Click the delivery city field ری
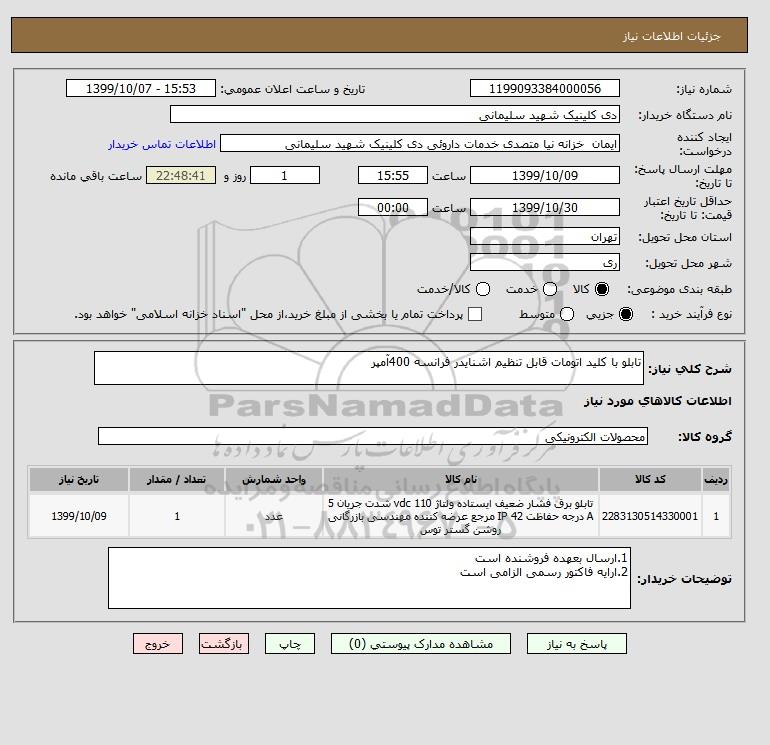The width and height of the screenshot is (770, 745). pos(545,262)
